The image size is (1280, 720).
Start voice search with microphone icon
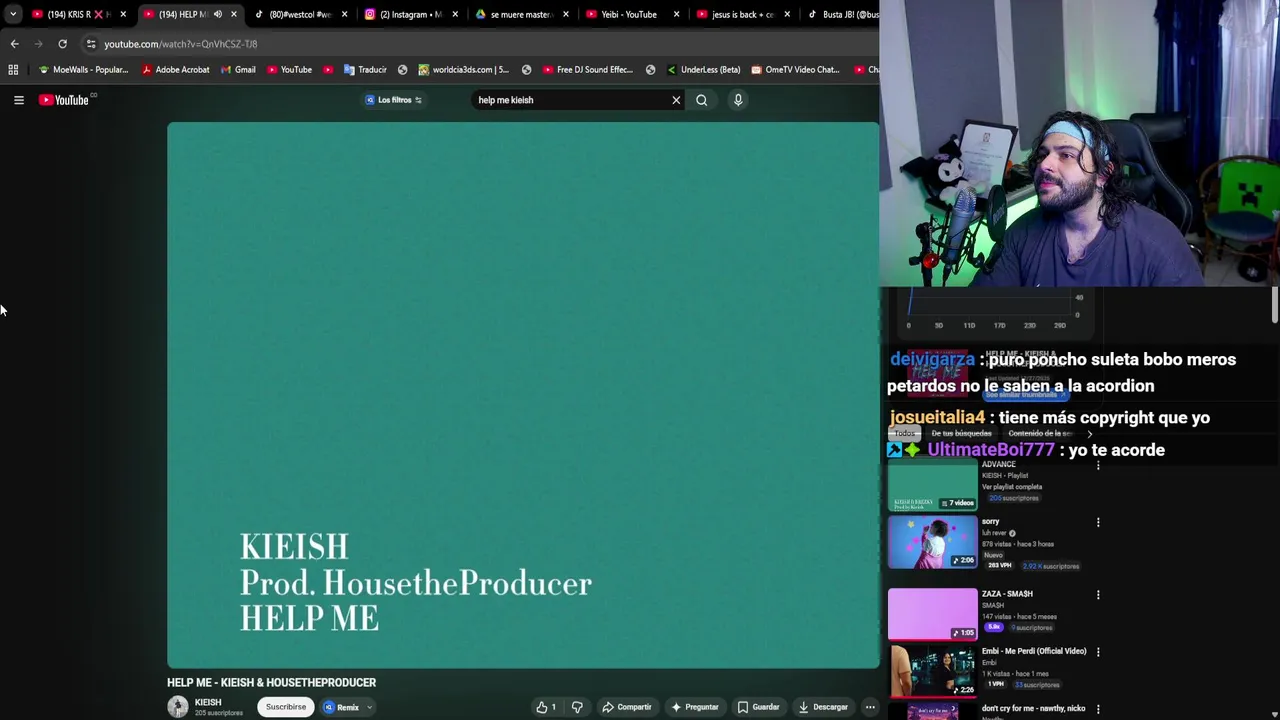click(x=738, y=100)
